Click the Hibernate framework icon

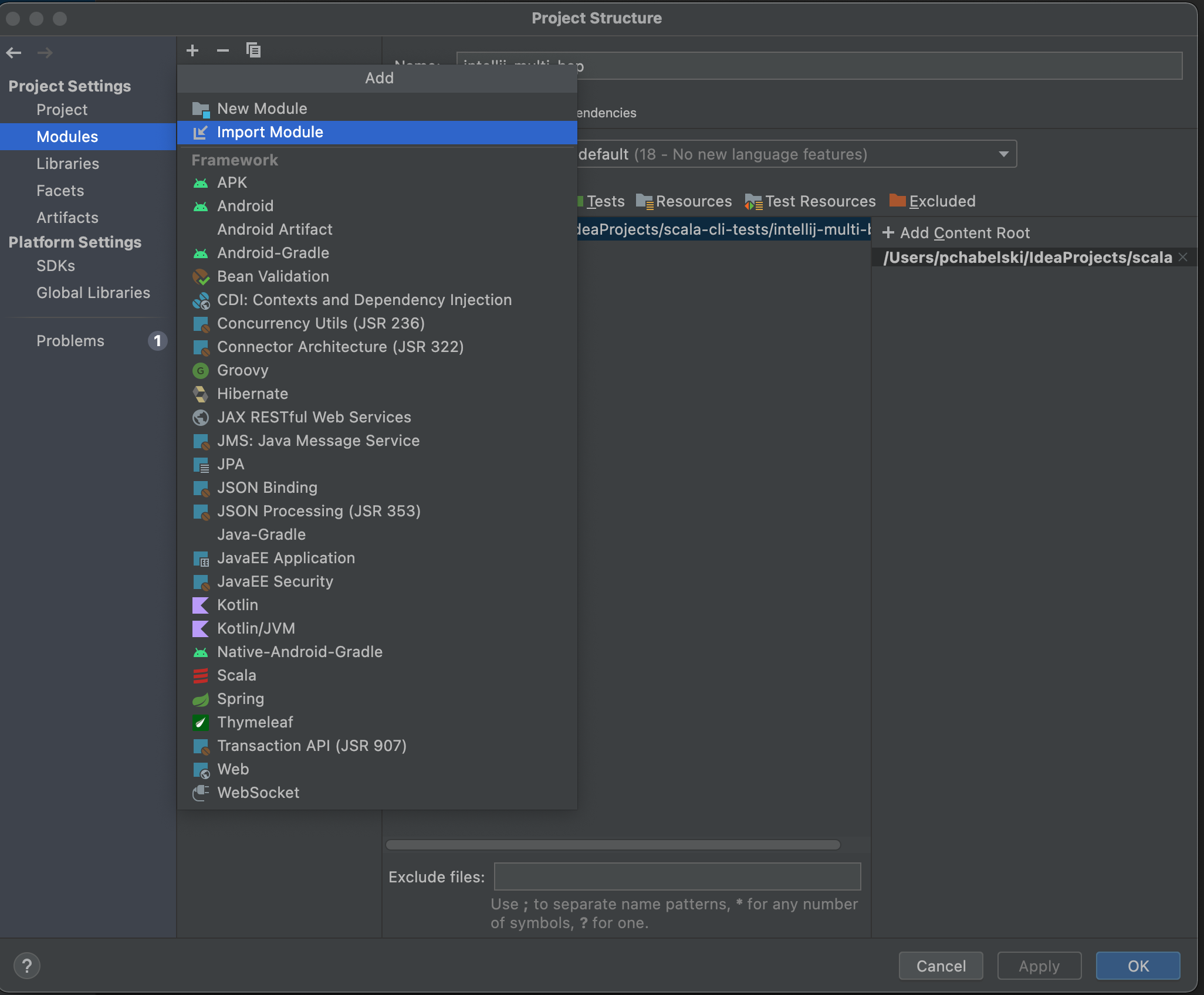coord(200,393)
